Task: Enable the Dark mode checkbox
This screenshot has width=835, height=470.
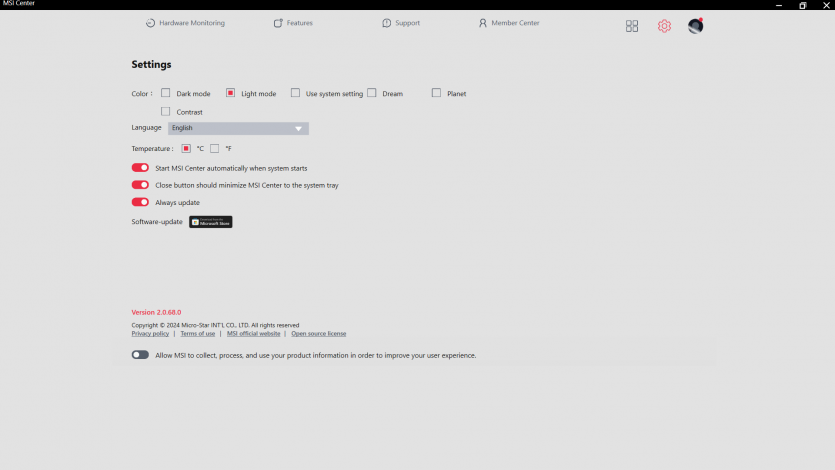Action: tap(166, 93)
